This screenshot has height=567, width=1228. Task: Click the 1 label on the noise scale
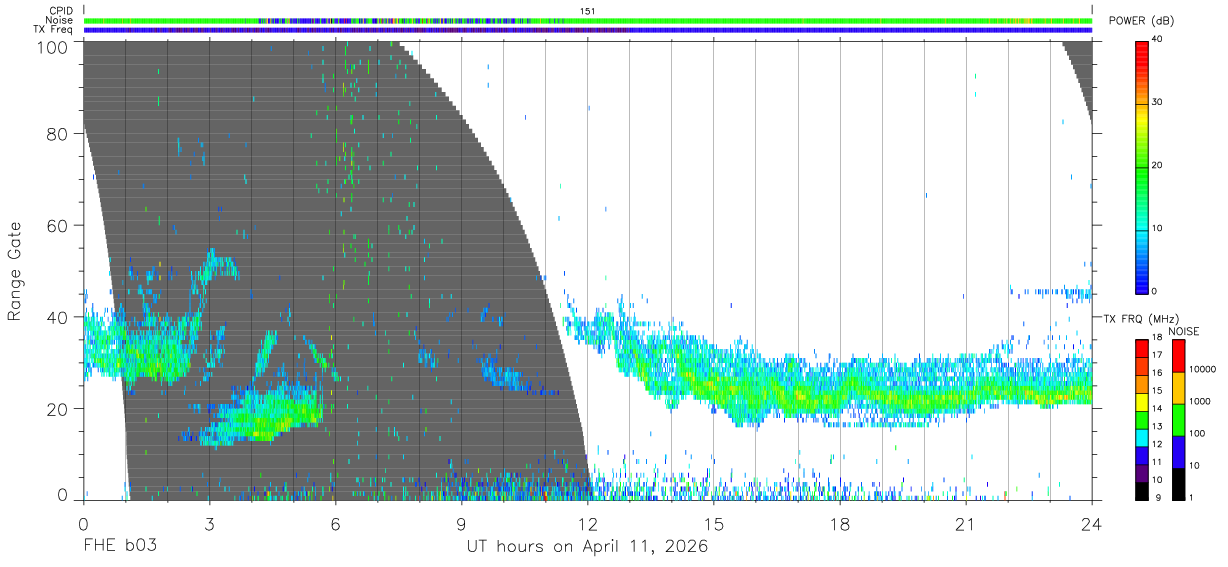(1189, 497)
